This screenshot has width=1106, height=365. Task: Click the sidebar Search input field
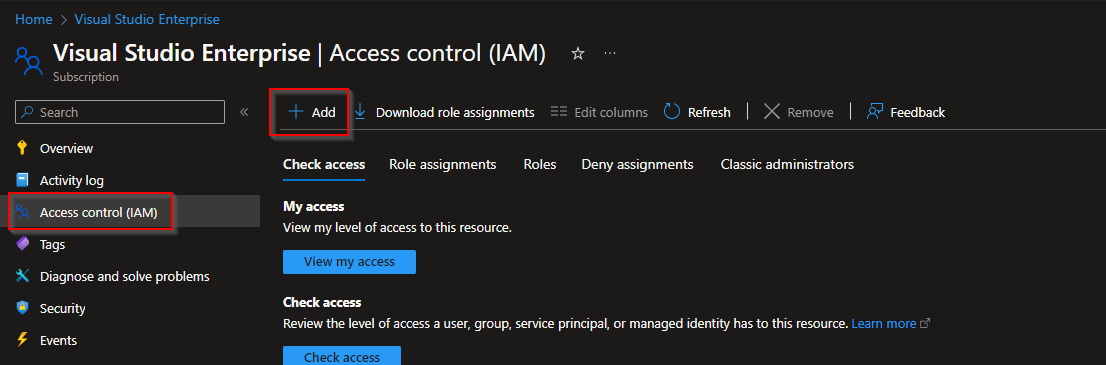pyautogui.click(x=120, y=112)
